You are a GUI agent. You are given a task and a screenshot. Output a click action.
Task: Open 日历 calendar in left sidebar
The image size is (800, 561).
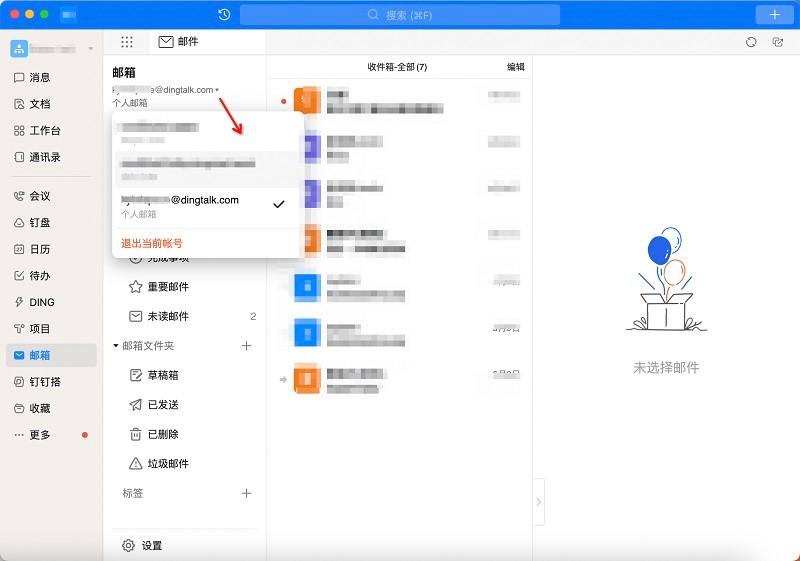40,249
